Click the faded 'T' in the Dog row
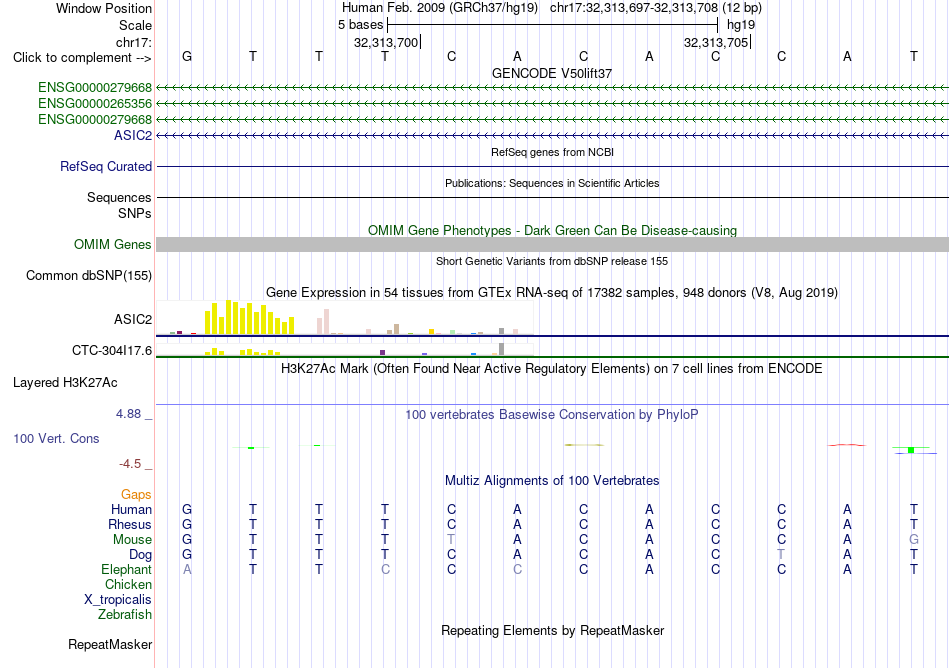 [x=782, y=554]
